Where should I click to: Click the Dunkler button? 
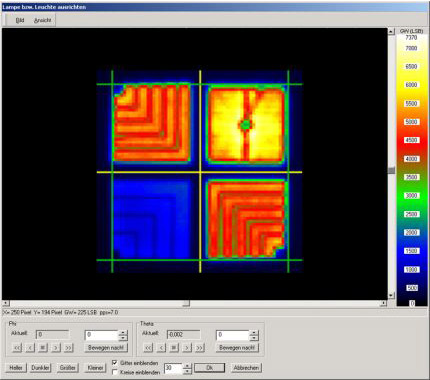[40, 368]
